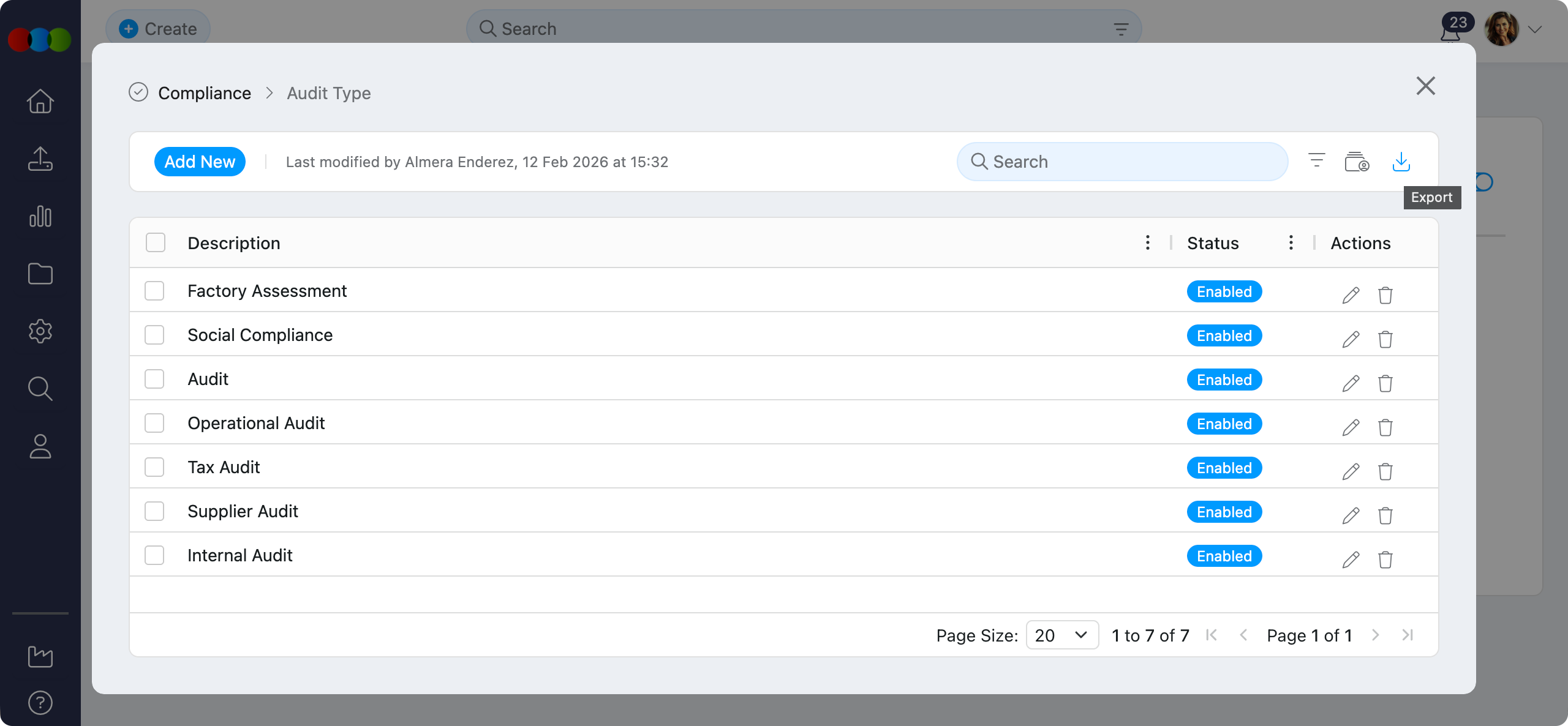Open the Page Size dropdown
The width and height of the screenshot is (1568, 726).
(1061, 635)
